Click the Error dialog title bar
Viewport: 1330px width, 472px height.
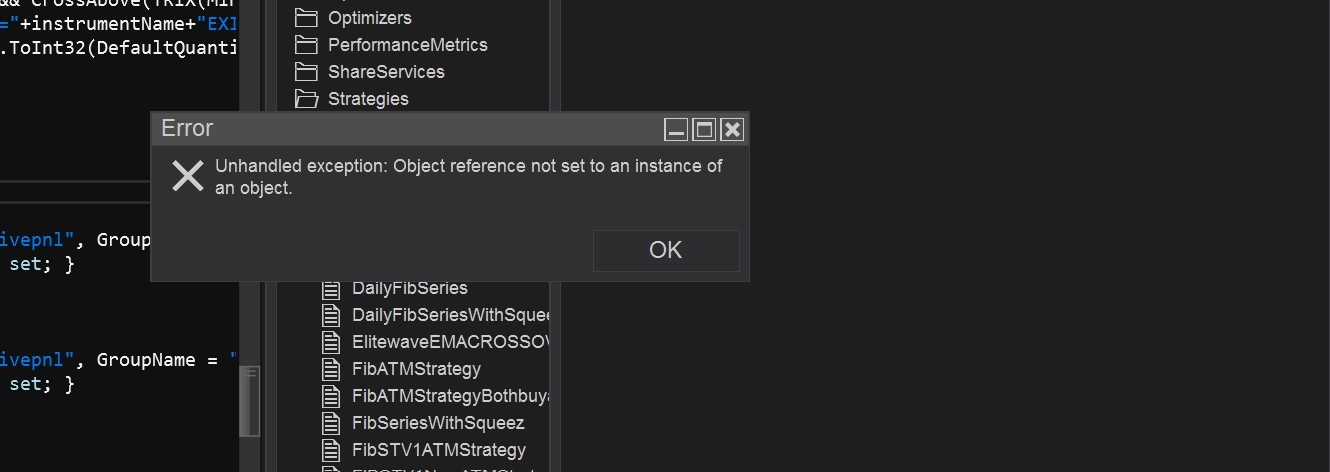[400, 128]
